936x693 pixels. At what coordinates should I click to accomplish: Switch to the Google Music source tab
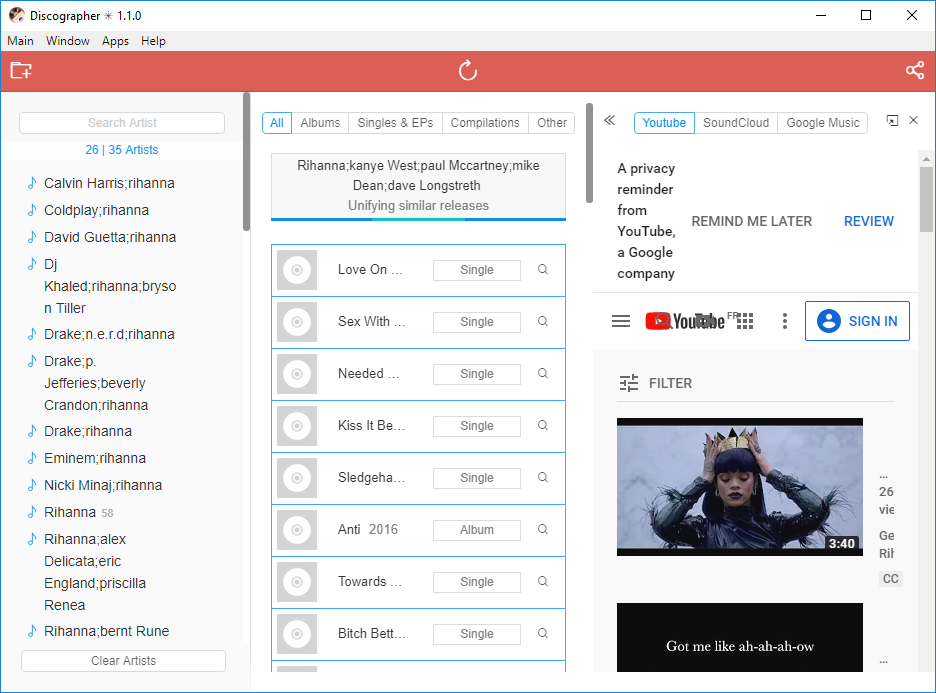pos(823,123)
